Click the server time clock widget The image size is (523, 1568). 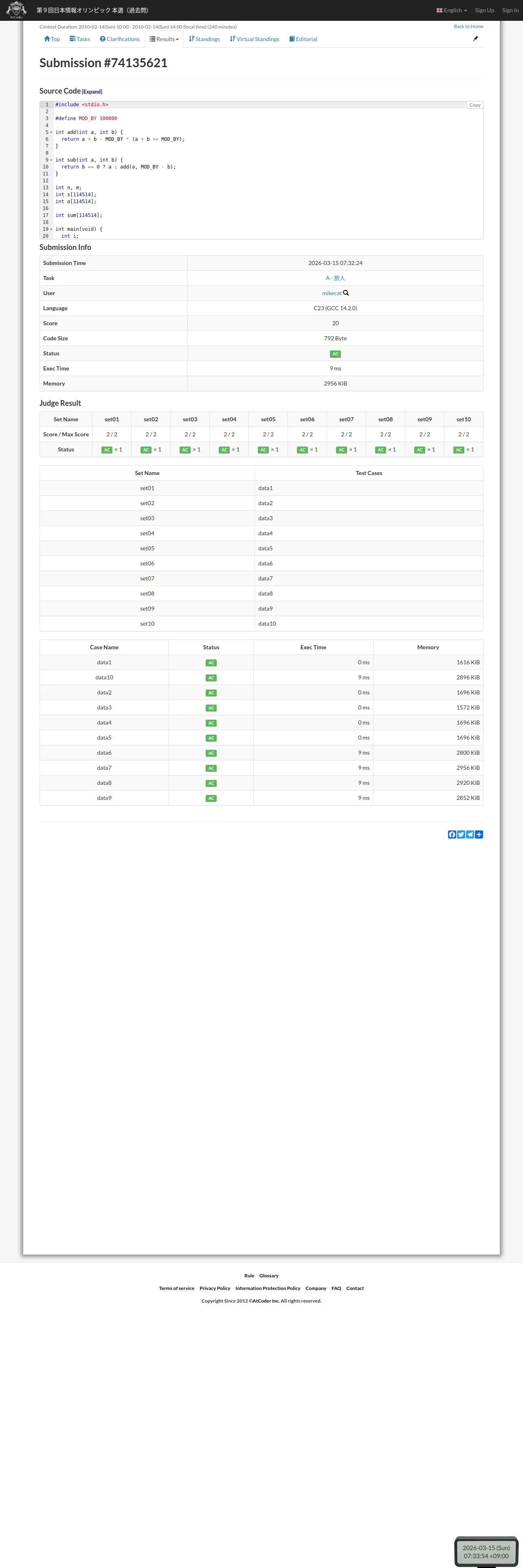pyautogui.click(x=486, y=1551)
